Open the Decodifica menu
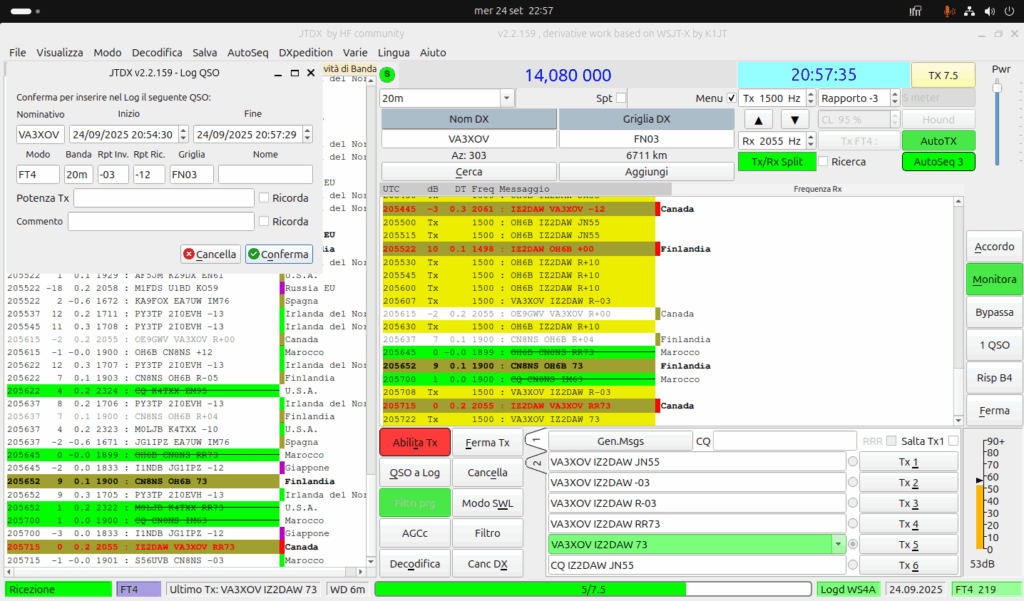Screen dimensions: 1024x601 (x=157, y=52)
